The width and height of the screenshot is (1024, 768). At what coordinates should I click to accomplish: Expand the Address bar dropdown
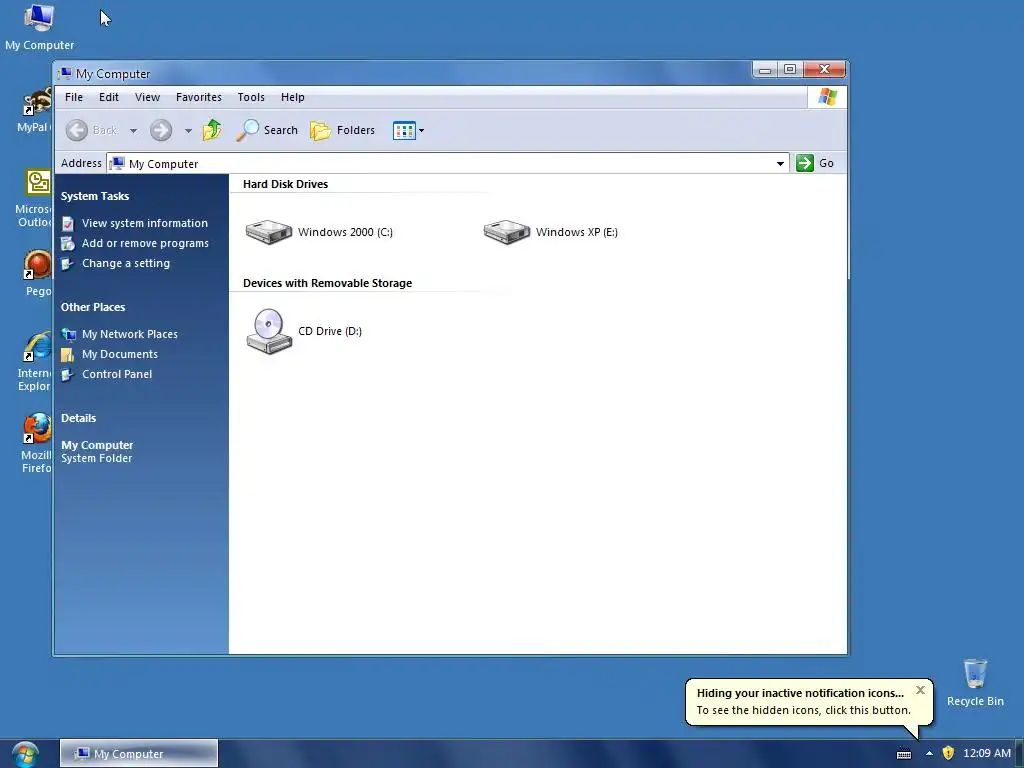point(780,163)
